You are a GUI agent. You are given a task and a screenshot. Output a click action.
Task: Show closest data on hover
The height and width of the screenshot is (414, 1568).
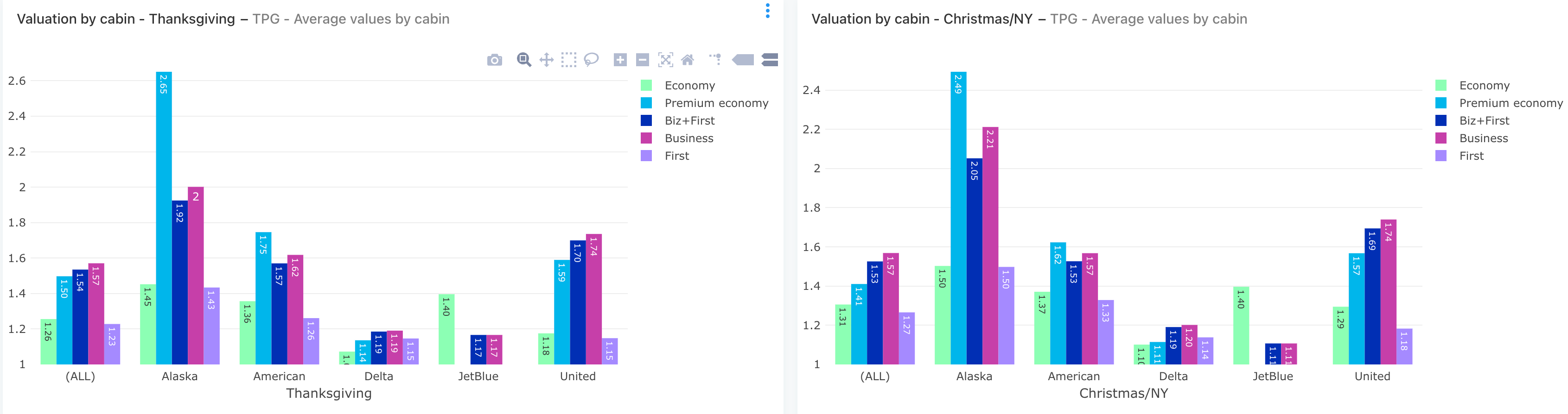(743, 60)
